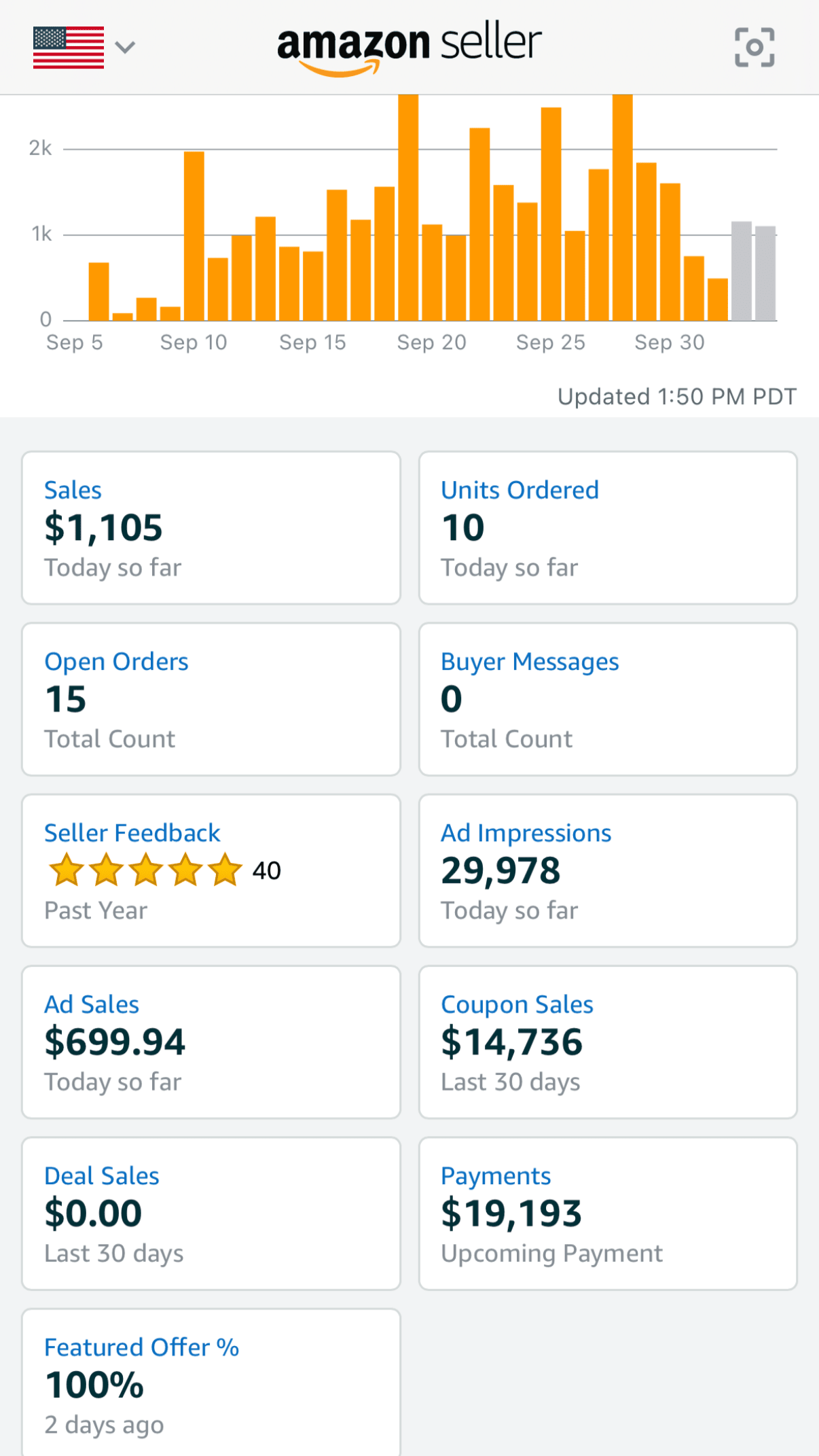Tap the last gray bar in chart
This screenshot has height=1456, width=819.
point(765,273)
